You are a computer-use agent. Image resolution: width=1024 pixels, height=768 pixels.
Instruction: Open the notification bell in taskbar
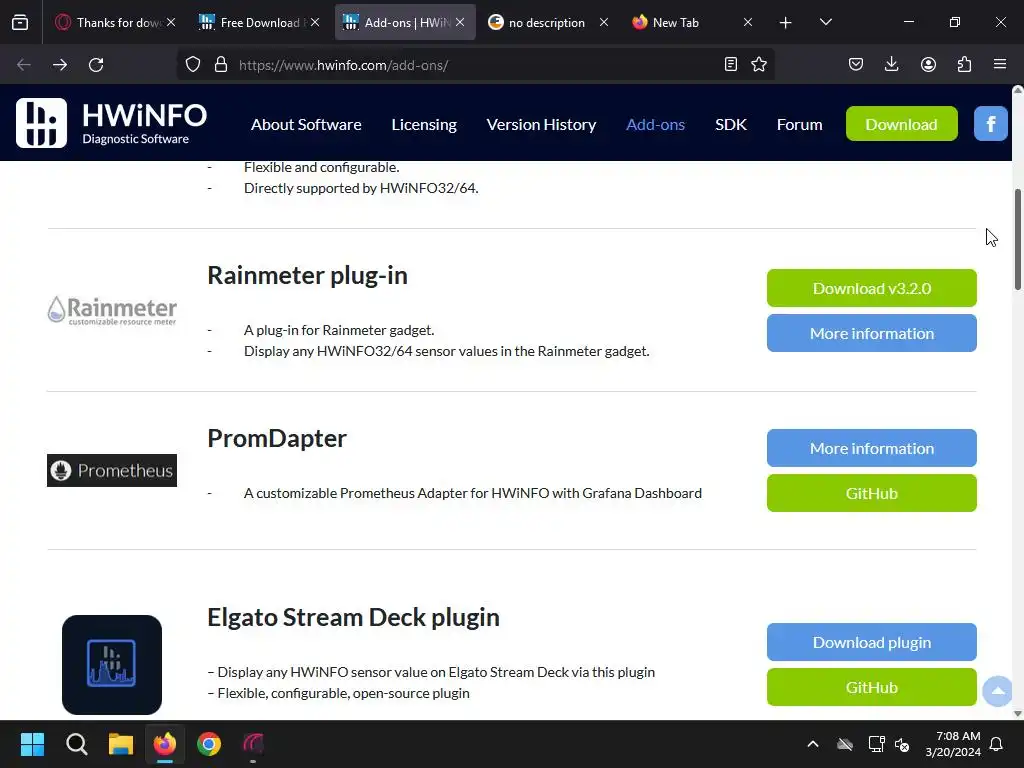click(997, 744)
